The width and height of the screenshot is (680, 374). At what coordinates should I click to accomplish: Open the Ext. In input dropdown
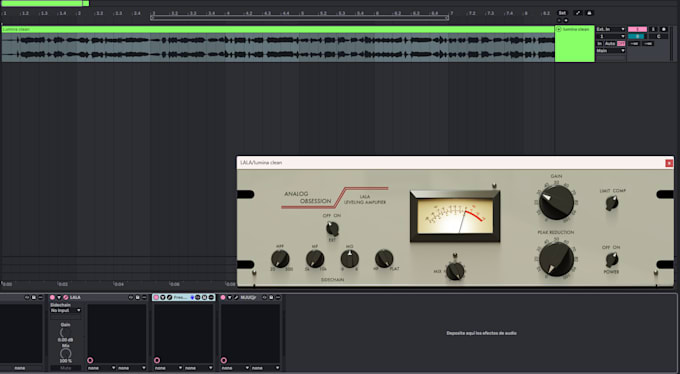(611, 30)
